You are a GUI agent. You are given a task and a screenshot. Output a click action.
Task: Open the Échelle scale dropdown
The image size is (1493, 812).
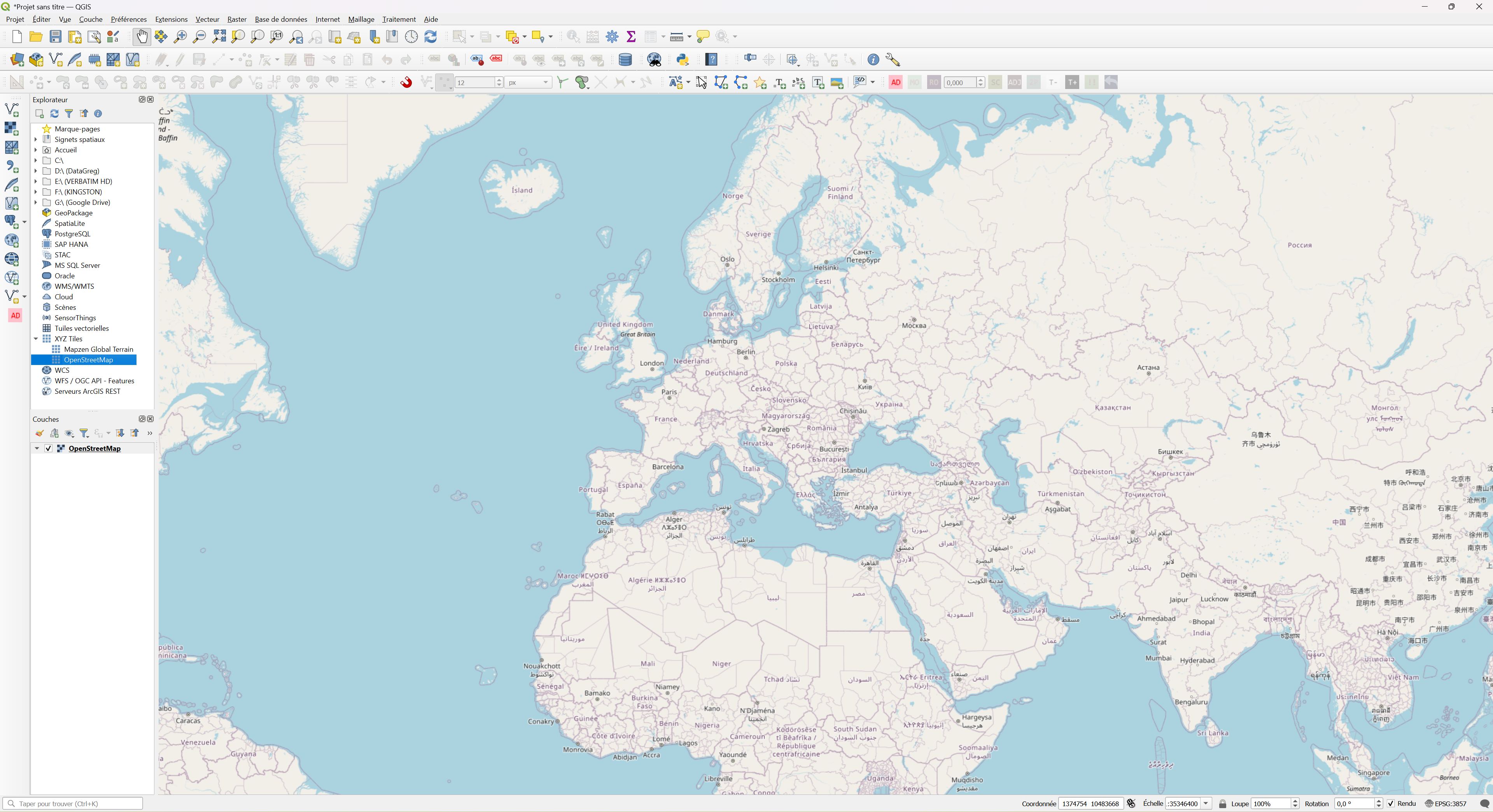click(x=1206, y=803)
